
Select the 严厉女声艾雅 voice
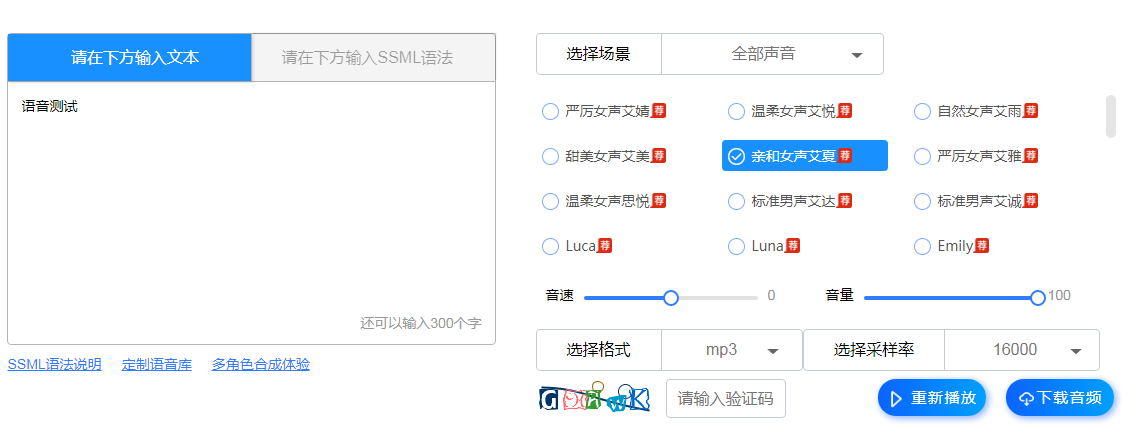pos(976,156)
